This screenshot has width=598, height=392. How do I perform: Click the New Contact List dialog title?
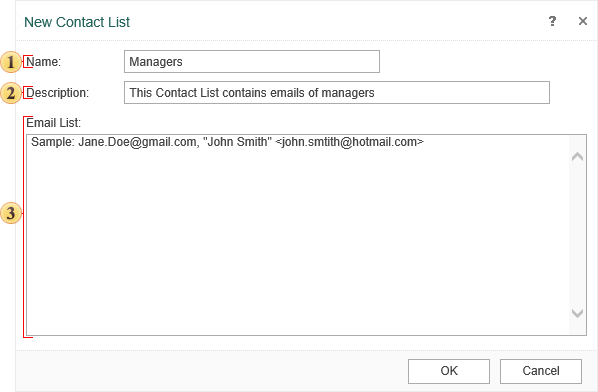click(x=77, y=22)
